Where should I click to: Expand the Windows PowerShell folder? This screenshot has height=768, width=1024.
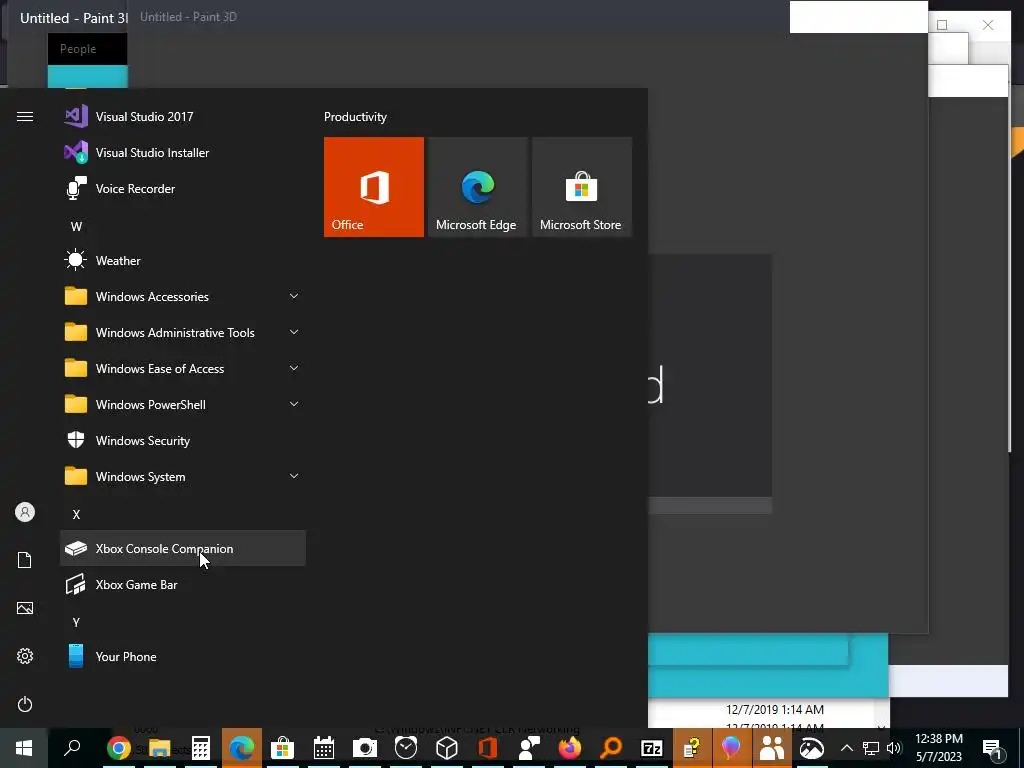(183, 405)
